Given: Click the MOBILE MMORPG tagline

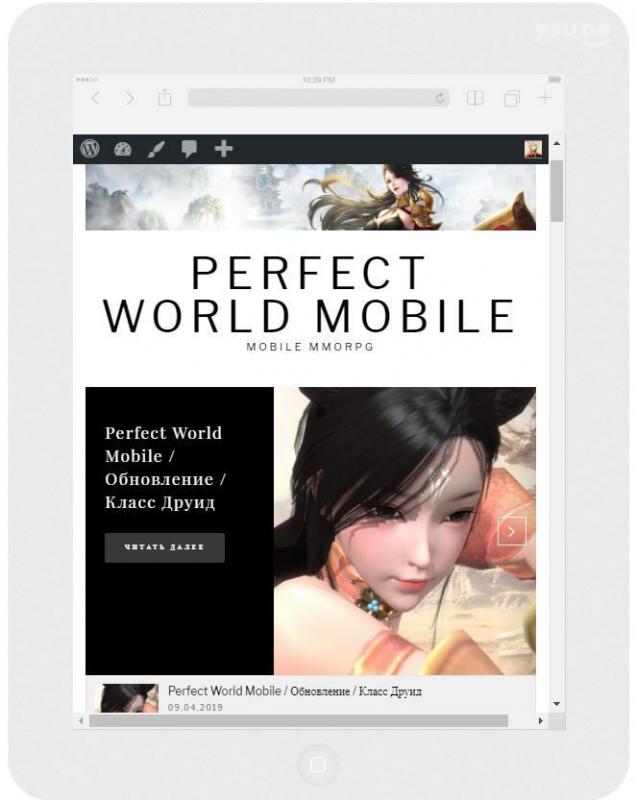Looking at the screenshot, I should (310, 347).
